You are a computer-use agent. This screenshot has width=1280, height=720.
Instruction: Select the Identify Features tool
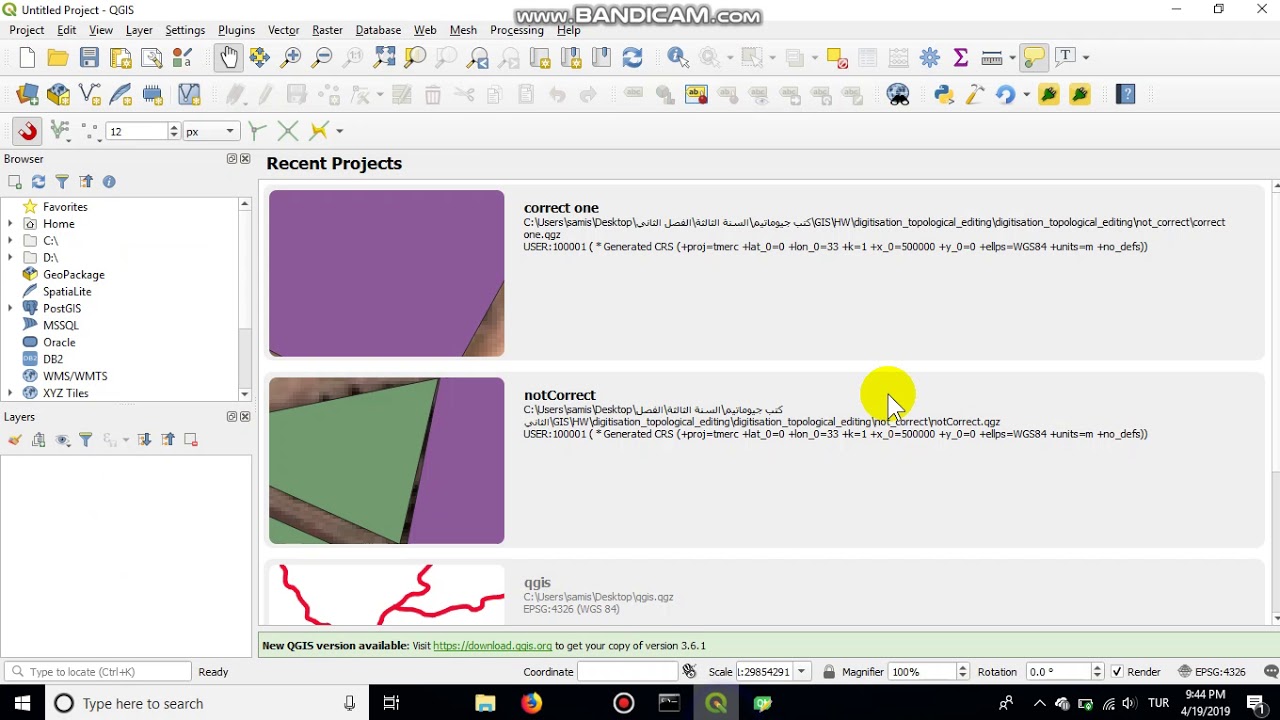click(678, 58)
